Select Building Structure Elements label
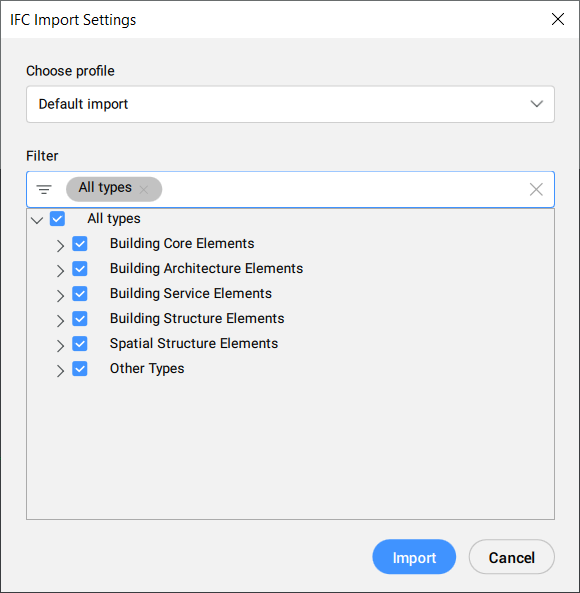 point(197,318)
